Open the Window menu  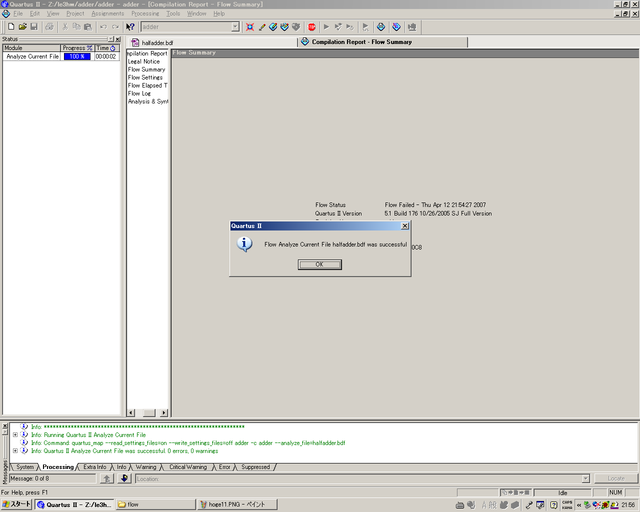coord(197,13)
